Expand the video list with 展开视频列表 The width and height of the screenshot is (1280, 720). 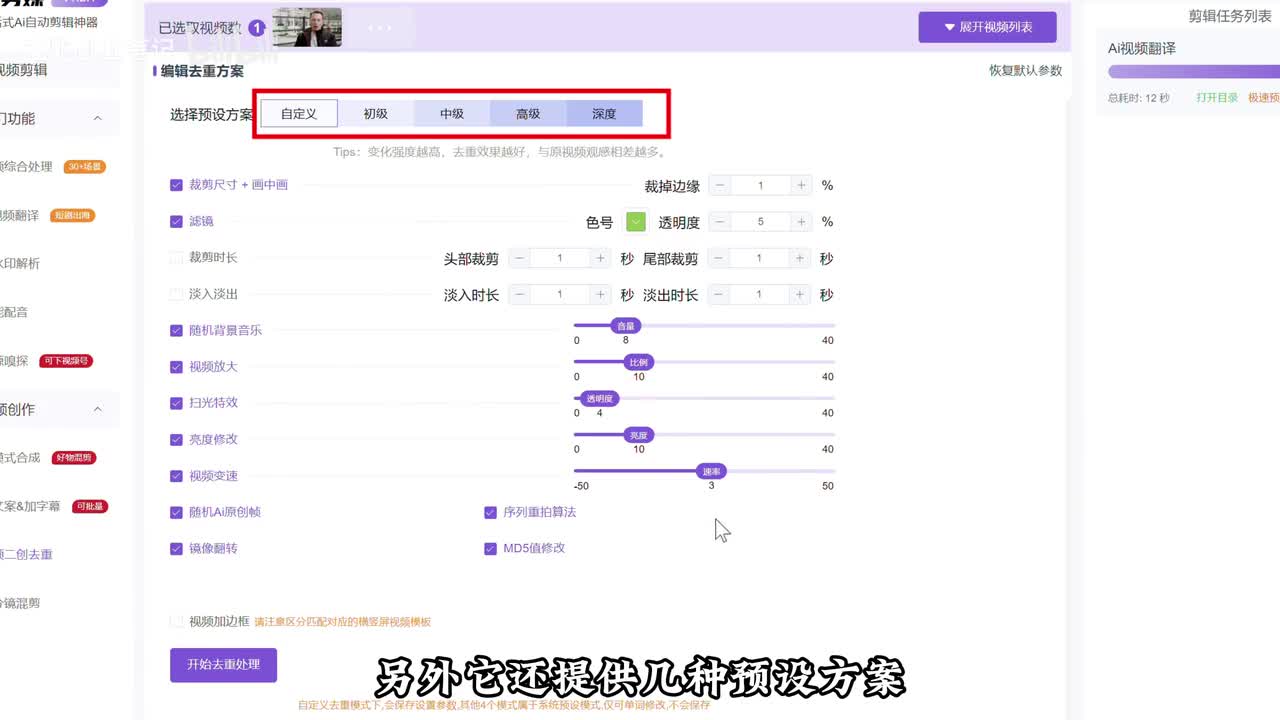coord(987,28)
